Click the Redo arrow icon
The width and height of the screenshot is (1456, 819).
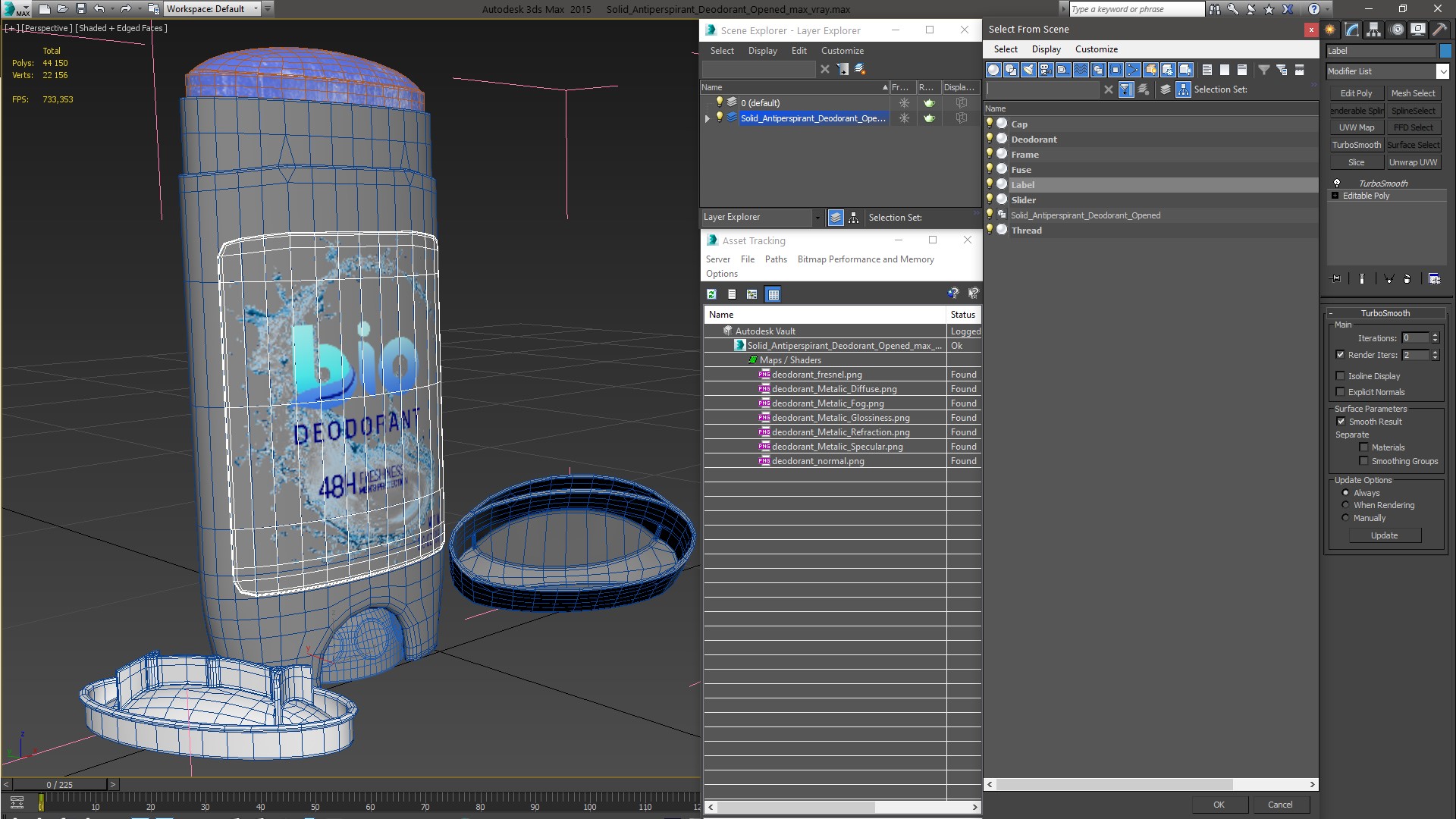126,9
